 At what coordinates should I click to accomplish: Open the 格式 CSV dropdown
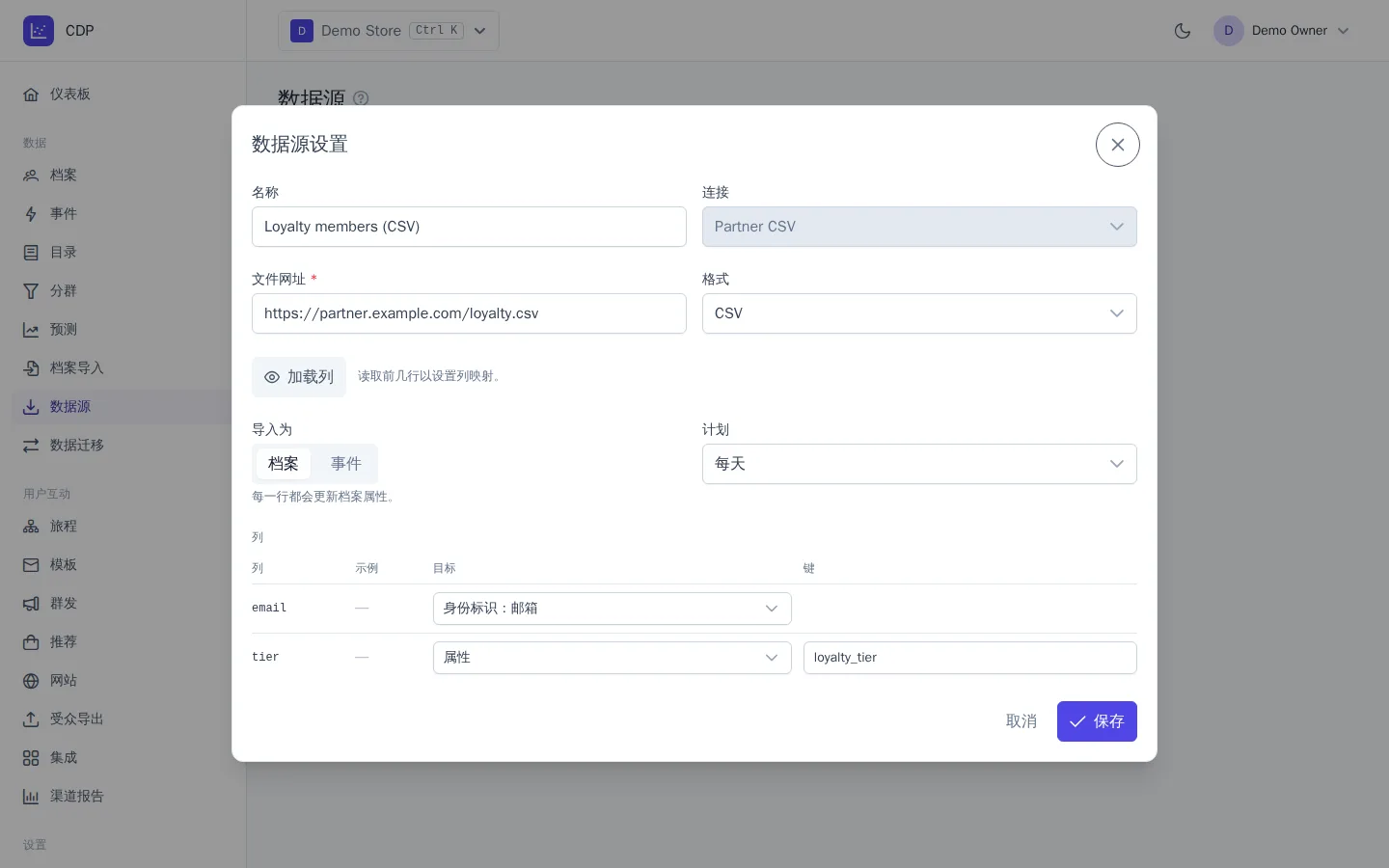[x=919, y=313]
